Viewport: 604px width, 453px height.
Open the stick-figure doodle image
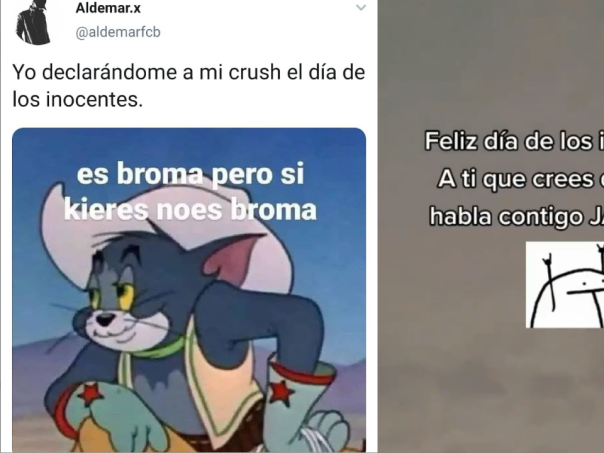(x=565, y=285)
